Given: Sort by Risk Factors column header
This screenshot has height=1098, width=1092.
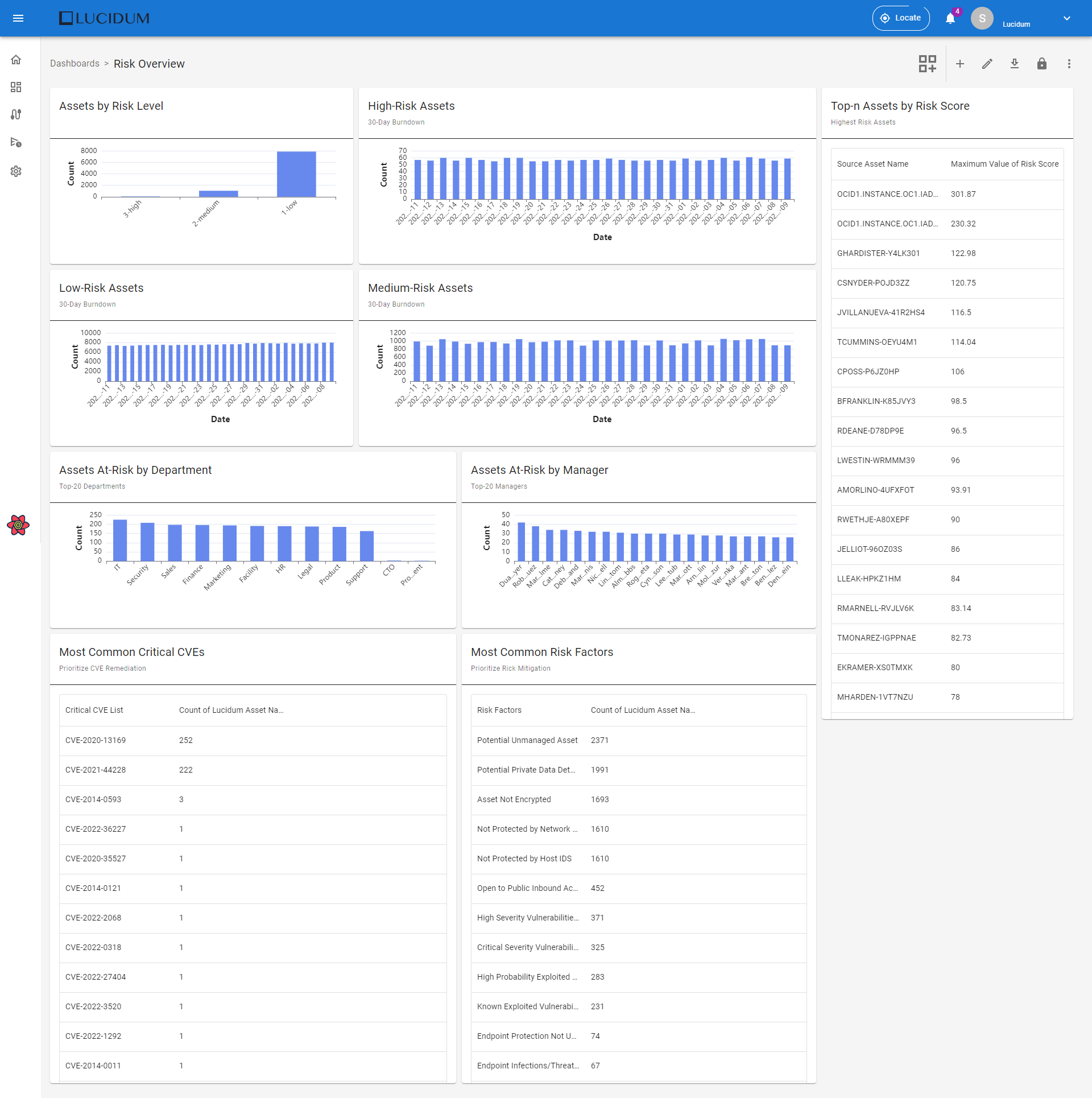Looking at the screenshot, I should point(499,710).
